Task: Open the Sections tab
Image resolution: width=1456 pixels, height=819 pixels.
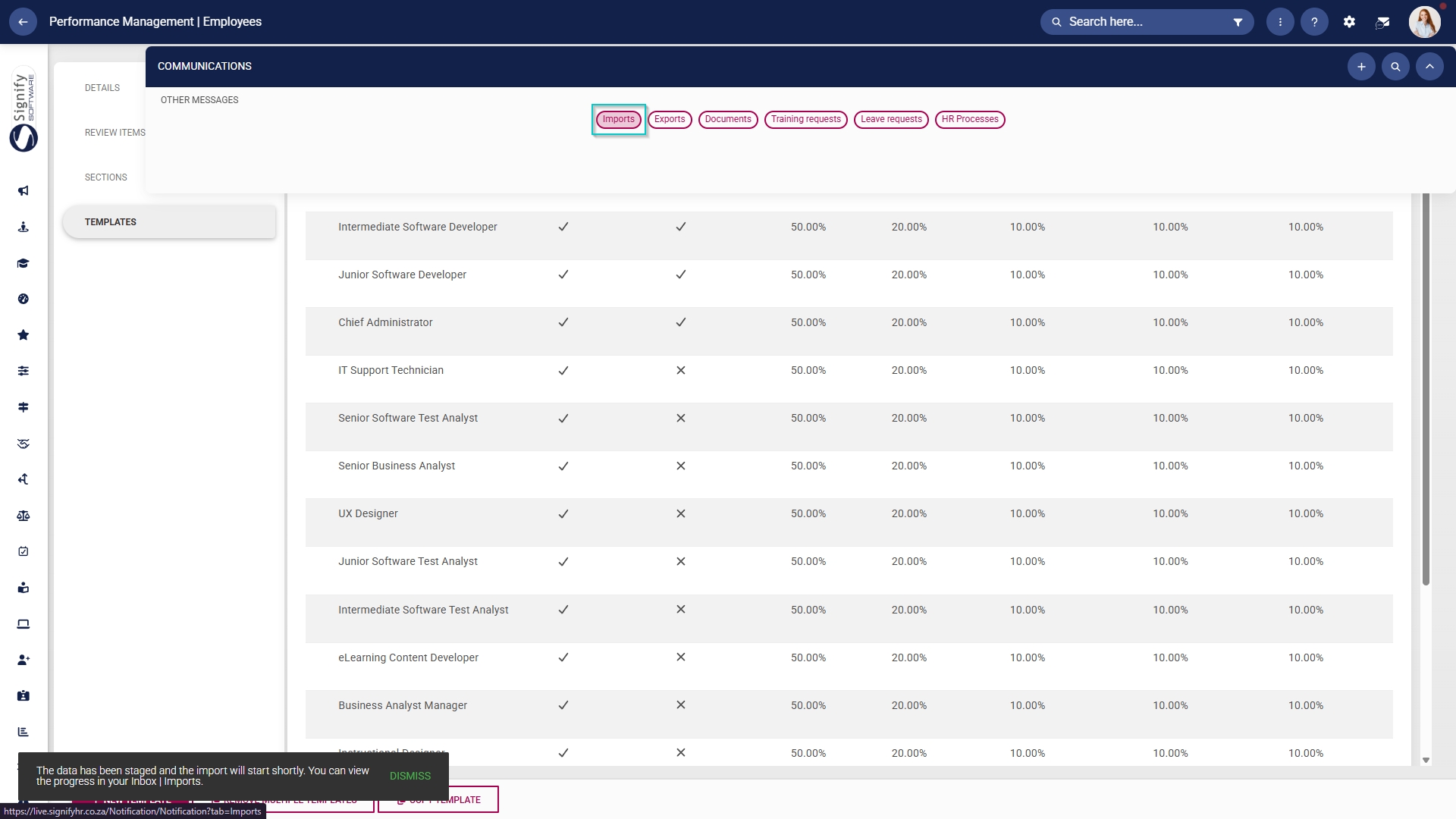Action: (106, 177)
